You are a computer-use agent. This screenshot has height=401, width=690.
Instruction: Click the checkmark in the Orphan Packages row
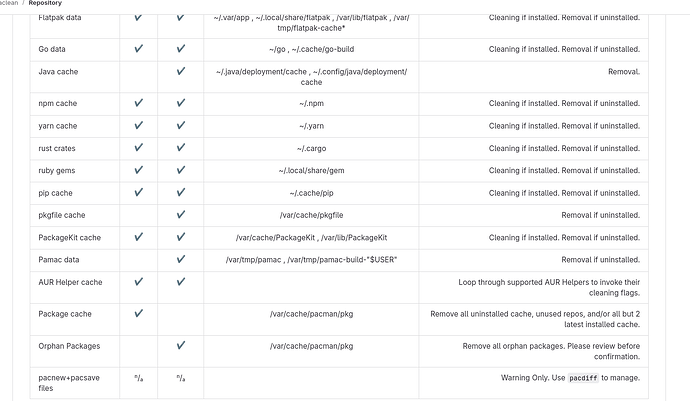coord(180,346)
